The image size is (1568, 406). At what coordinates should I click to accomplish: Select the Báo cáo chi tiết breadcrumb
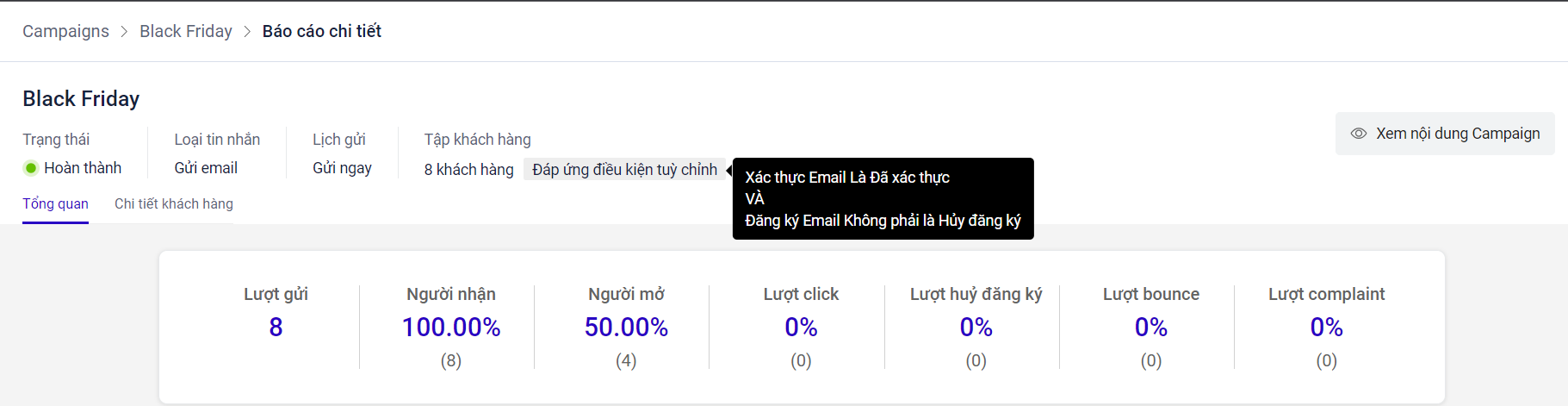[321, 32]
